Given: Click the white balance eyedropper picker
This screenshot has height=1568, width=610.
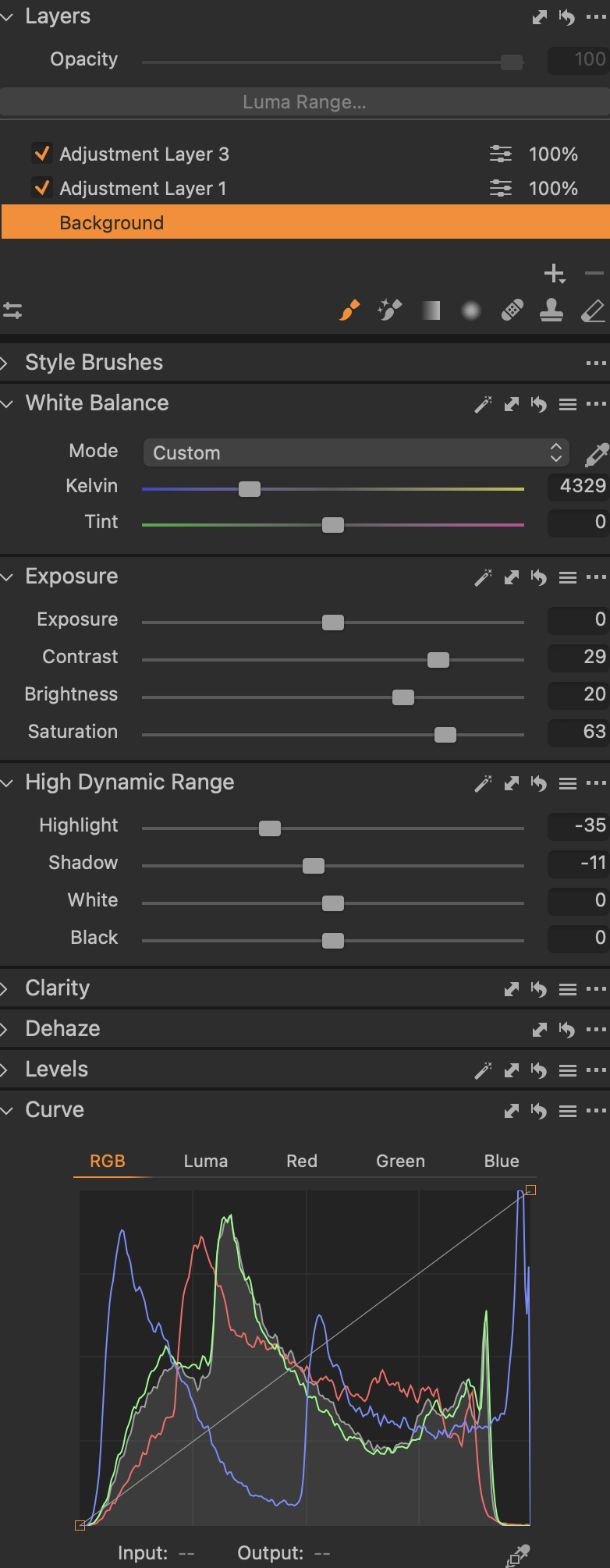Looking at the screenshot, I should tap(597, 453).
